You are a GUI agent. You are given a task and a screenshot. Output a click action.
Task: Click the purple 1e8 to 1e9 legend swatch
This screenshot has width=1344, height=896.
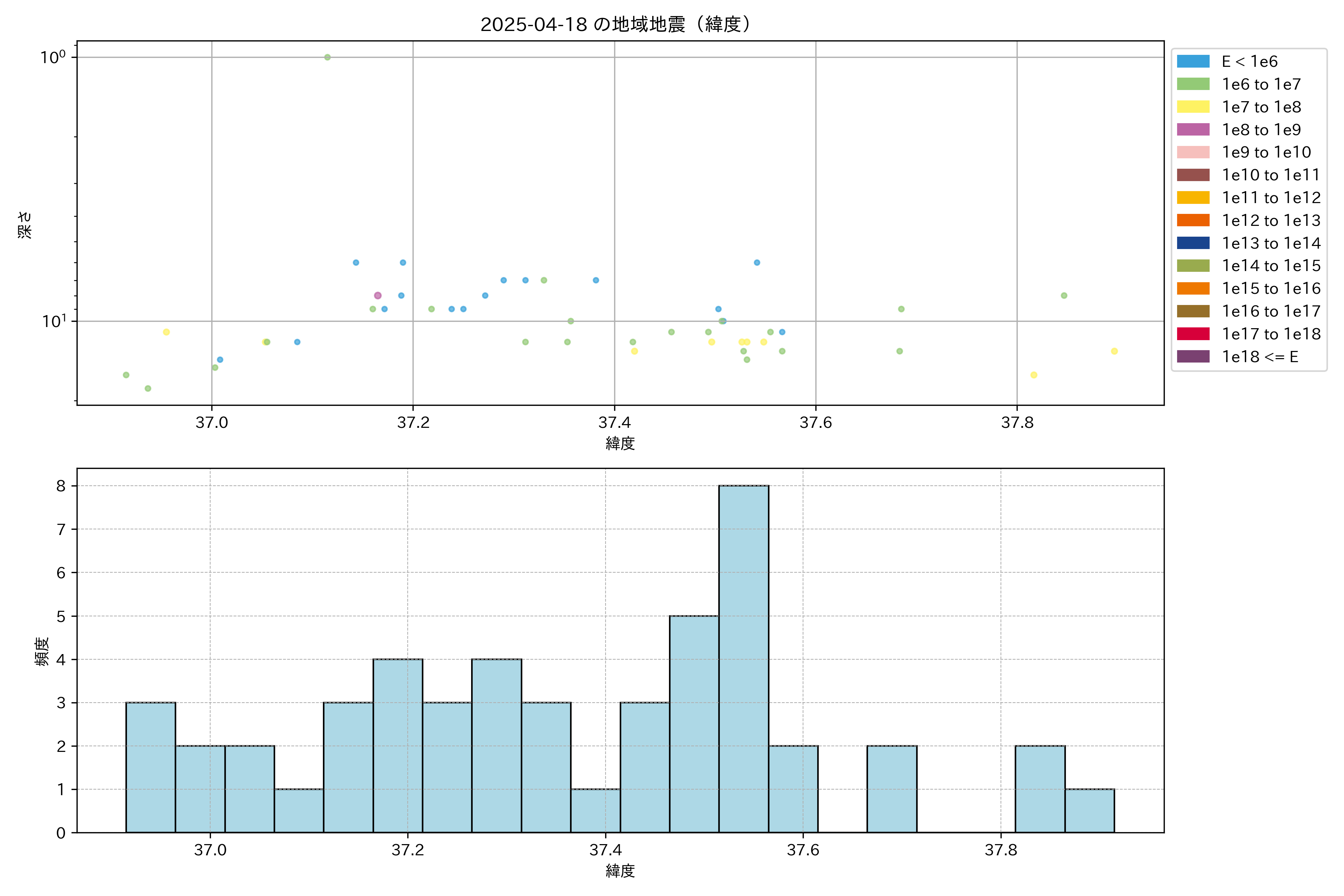(1192, 130)
